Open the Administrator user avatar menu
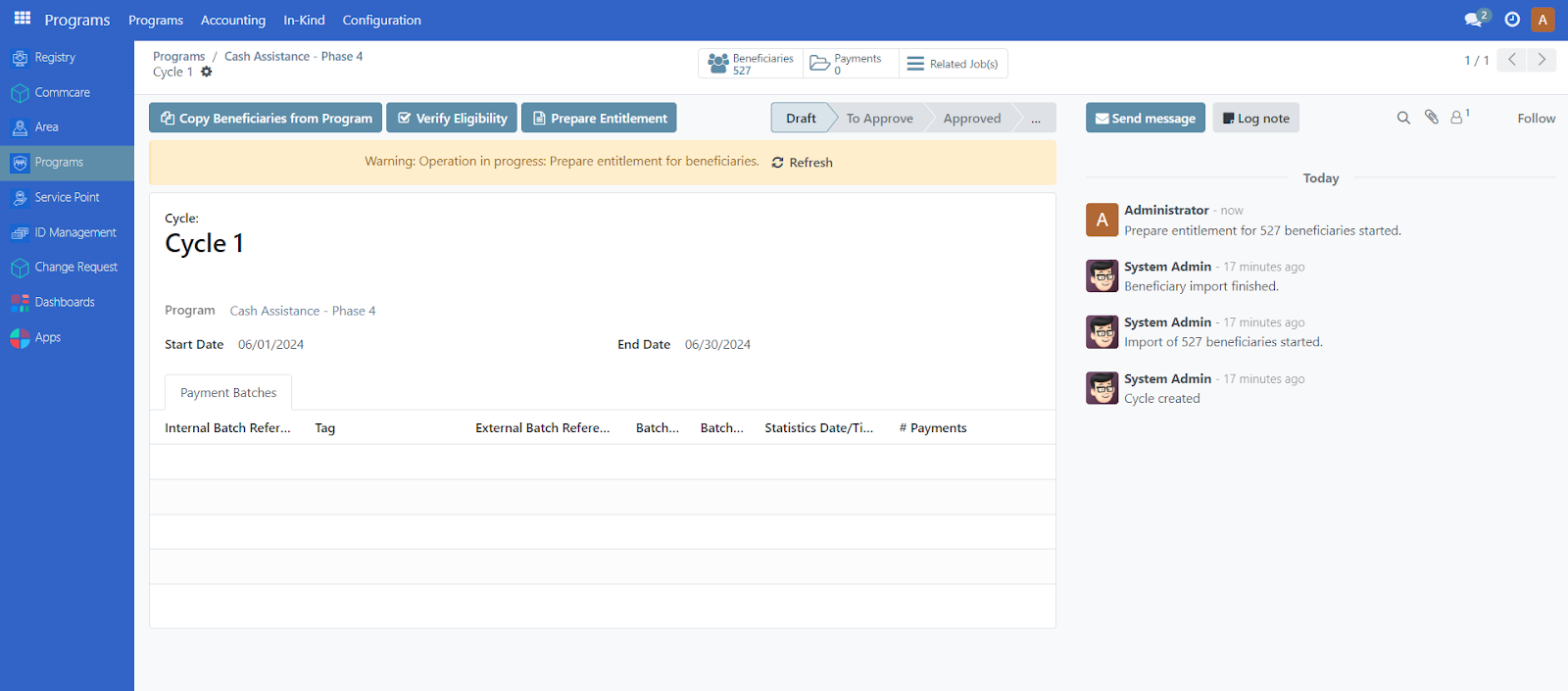 1543,20
